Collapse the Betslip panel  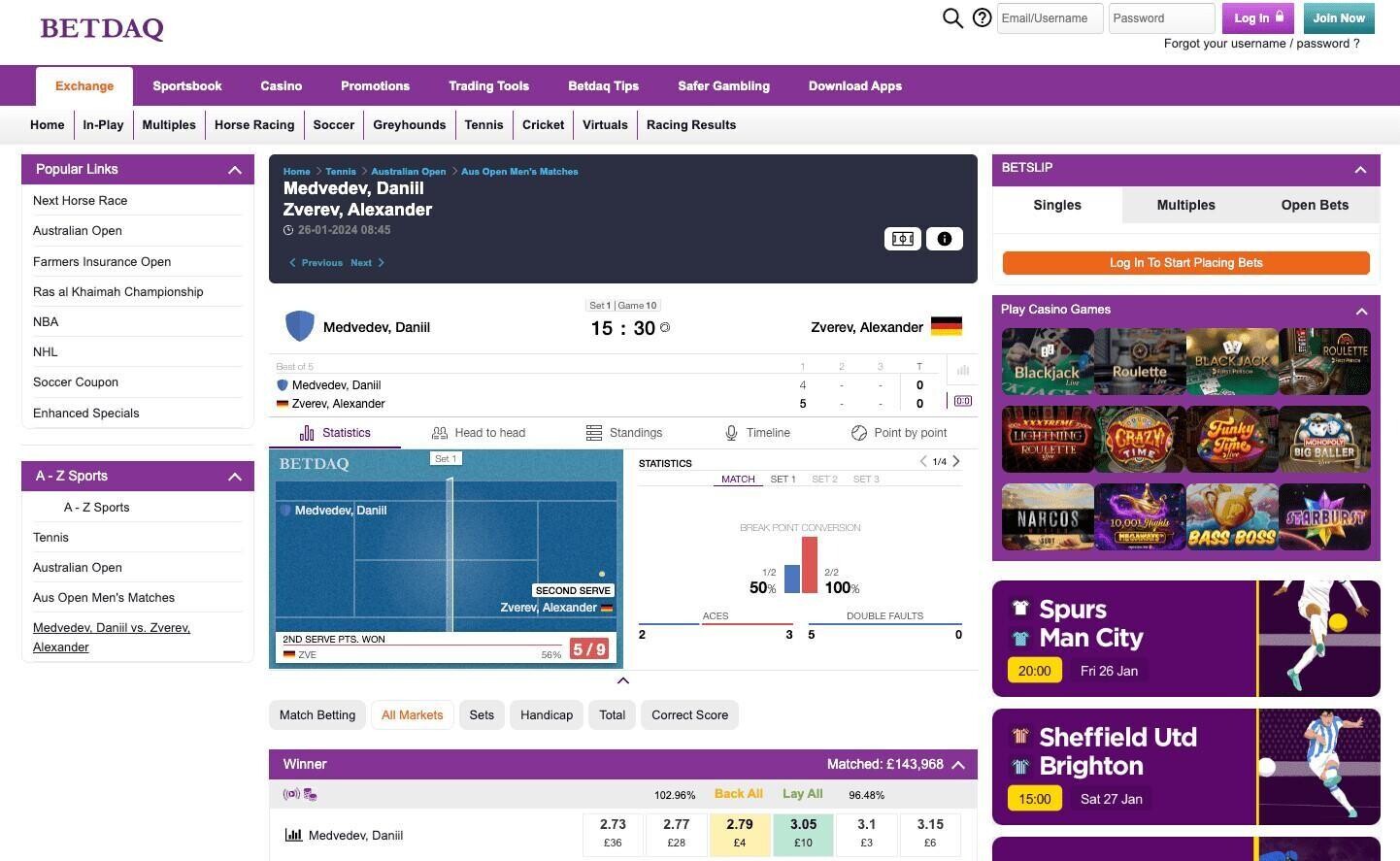(x=1360, y=169)
